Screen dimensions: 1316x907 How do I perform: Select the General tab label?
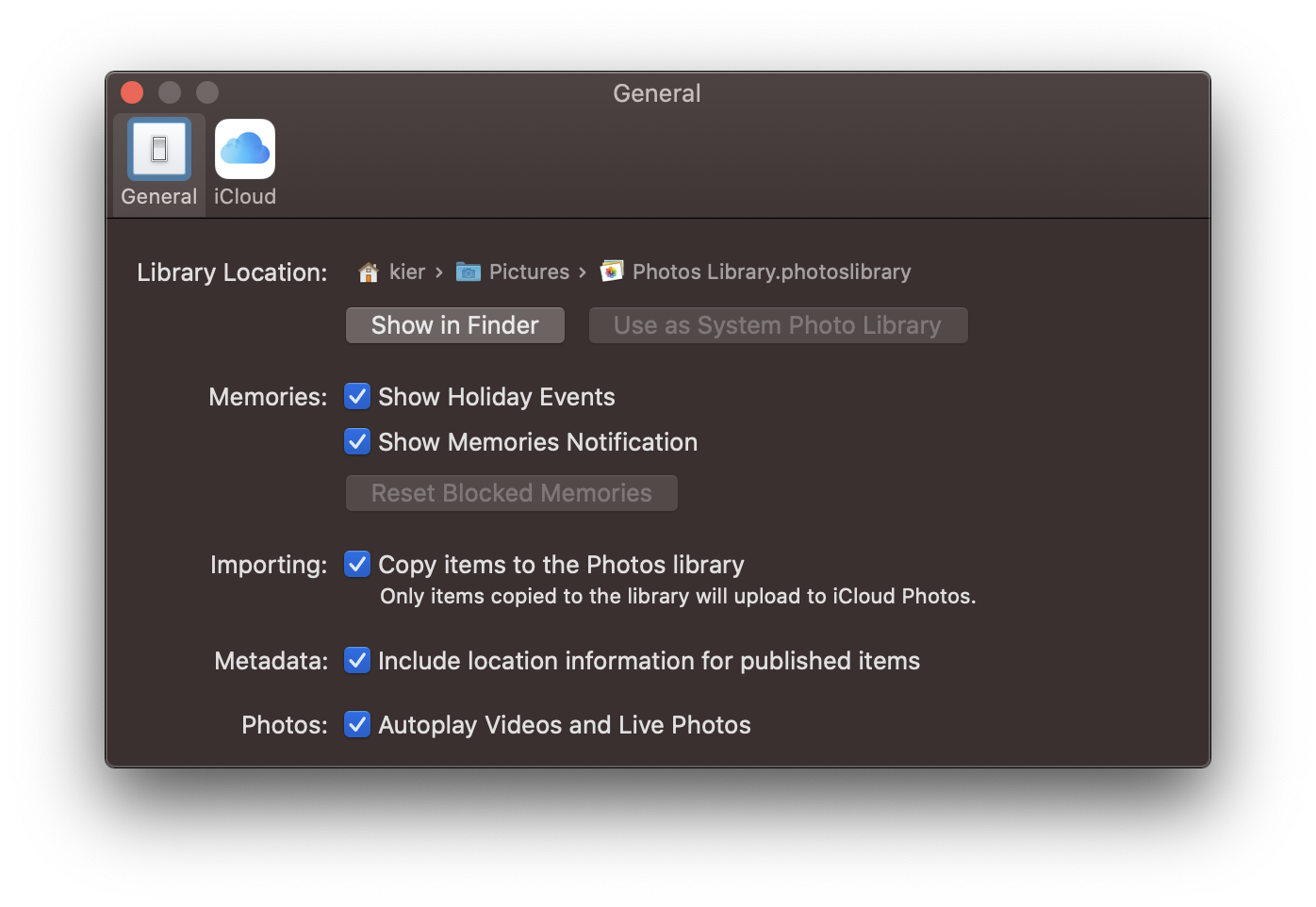click(x=159, y=196)
